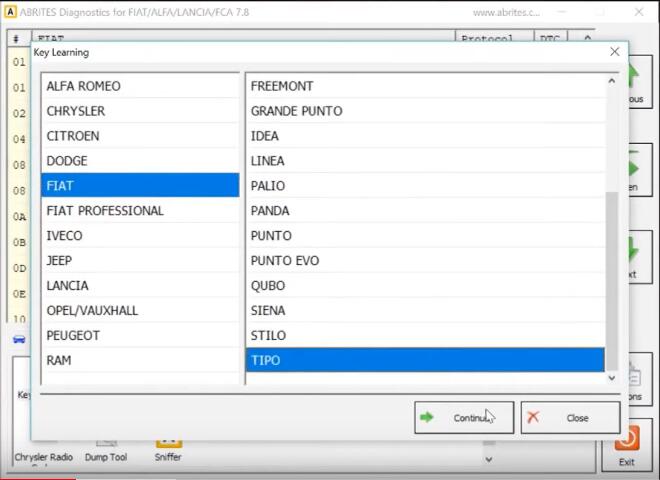660x480 pixels.
Task: Choose PUNTO EVO model
Action: click(x=425, y=260)
